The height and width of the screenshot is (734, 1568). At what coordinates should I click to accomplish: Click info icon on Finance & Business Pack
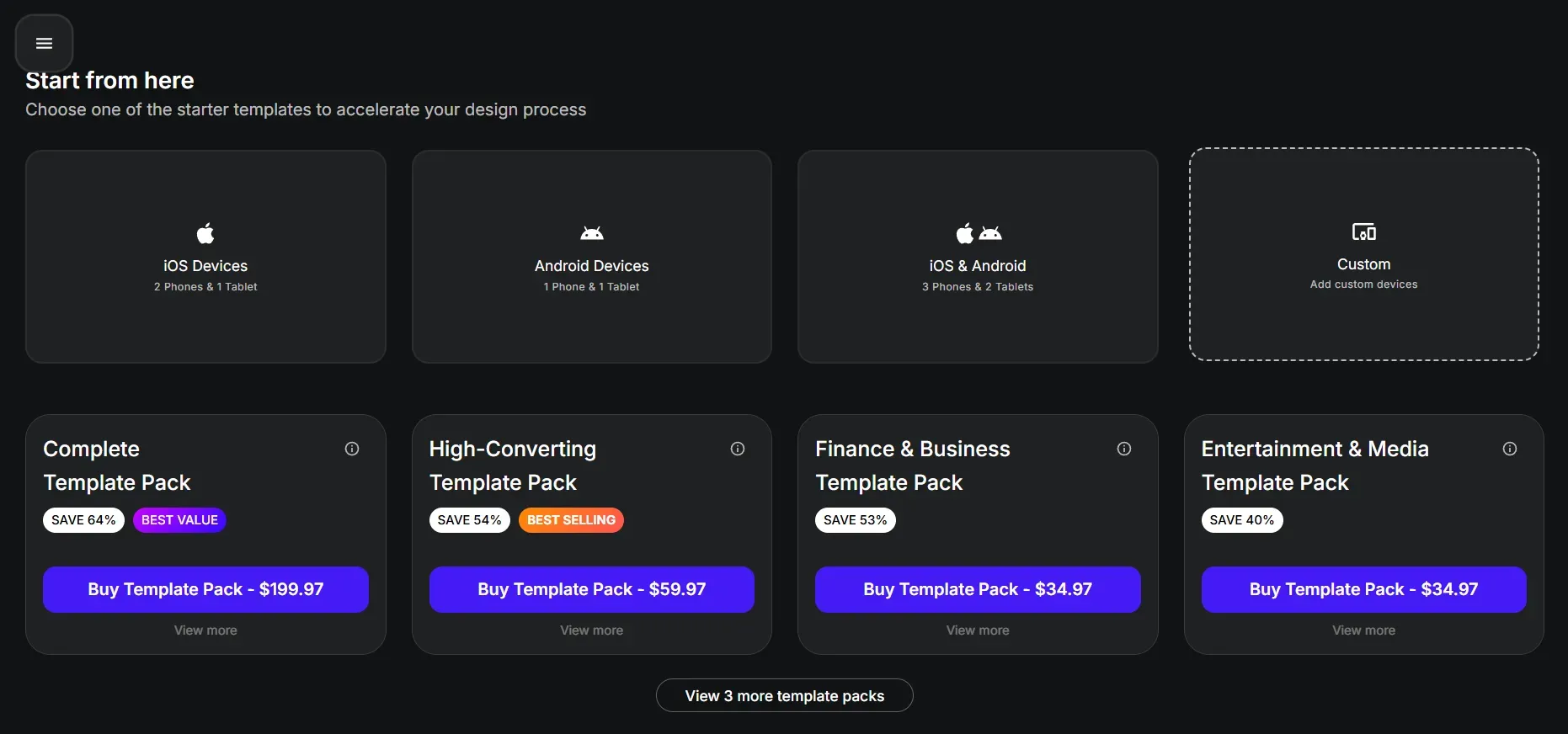coord(1124,449)
